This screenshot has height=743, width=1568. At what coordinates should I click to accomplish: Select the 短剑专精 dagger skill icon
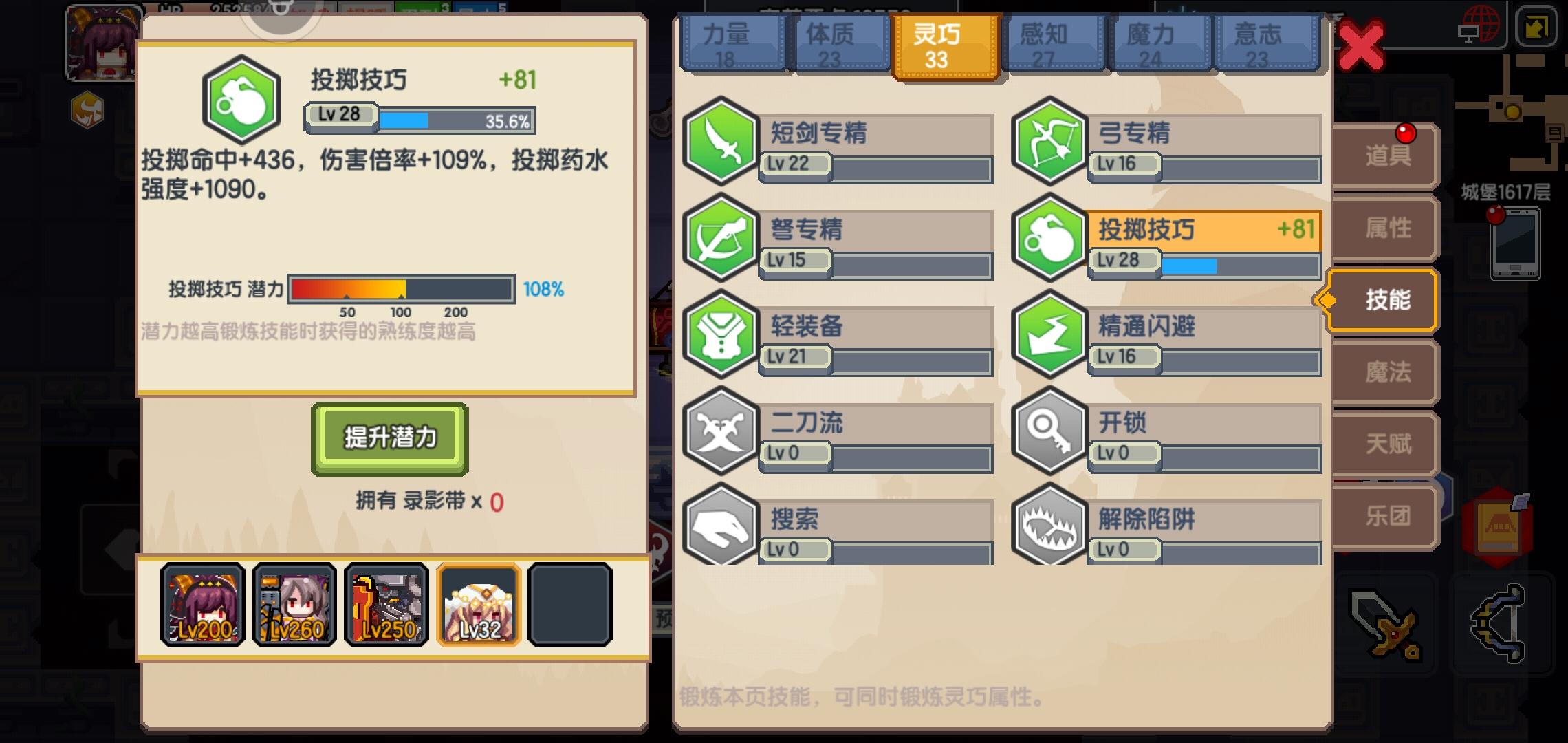click(x=721, y=141)
